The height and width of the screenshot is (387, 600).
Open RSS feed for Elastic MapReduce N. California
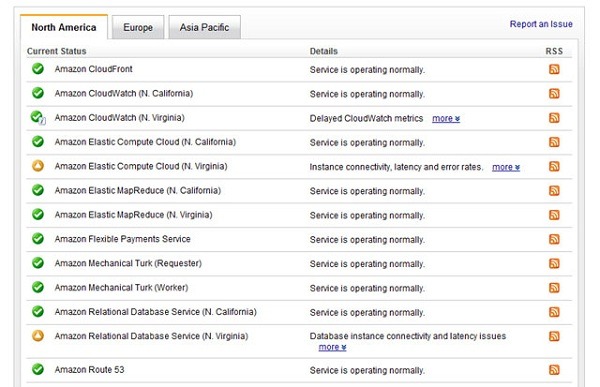(x=554, y=191)
